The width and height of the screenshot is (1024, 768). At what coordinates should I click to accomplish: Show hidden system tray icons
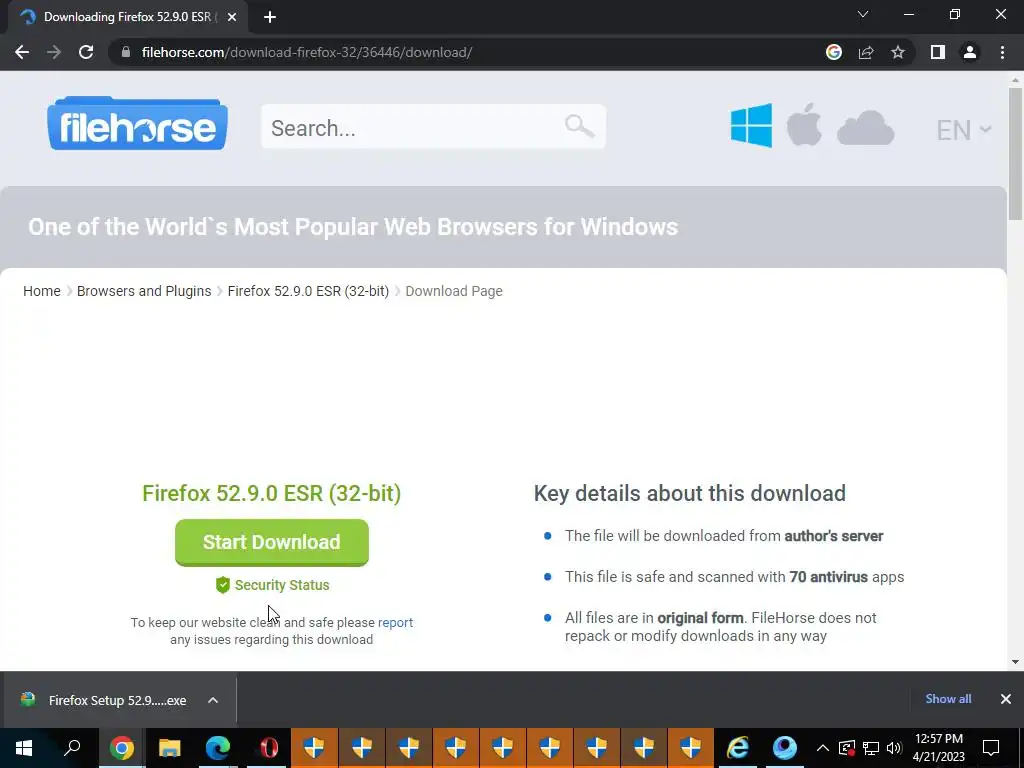coord(823,748)
